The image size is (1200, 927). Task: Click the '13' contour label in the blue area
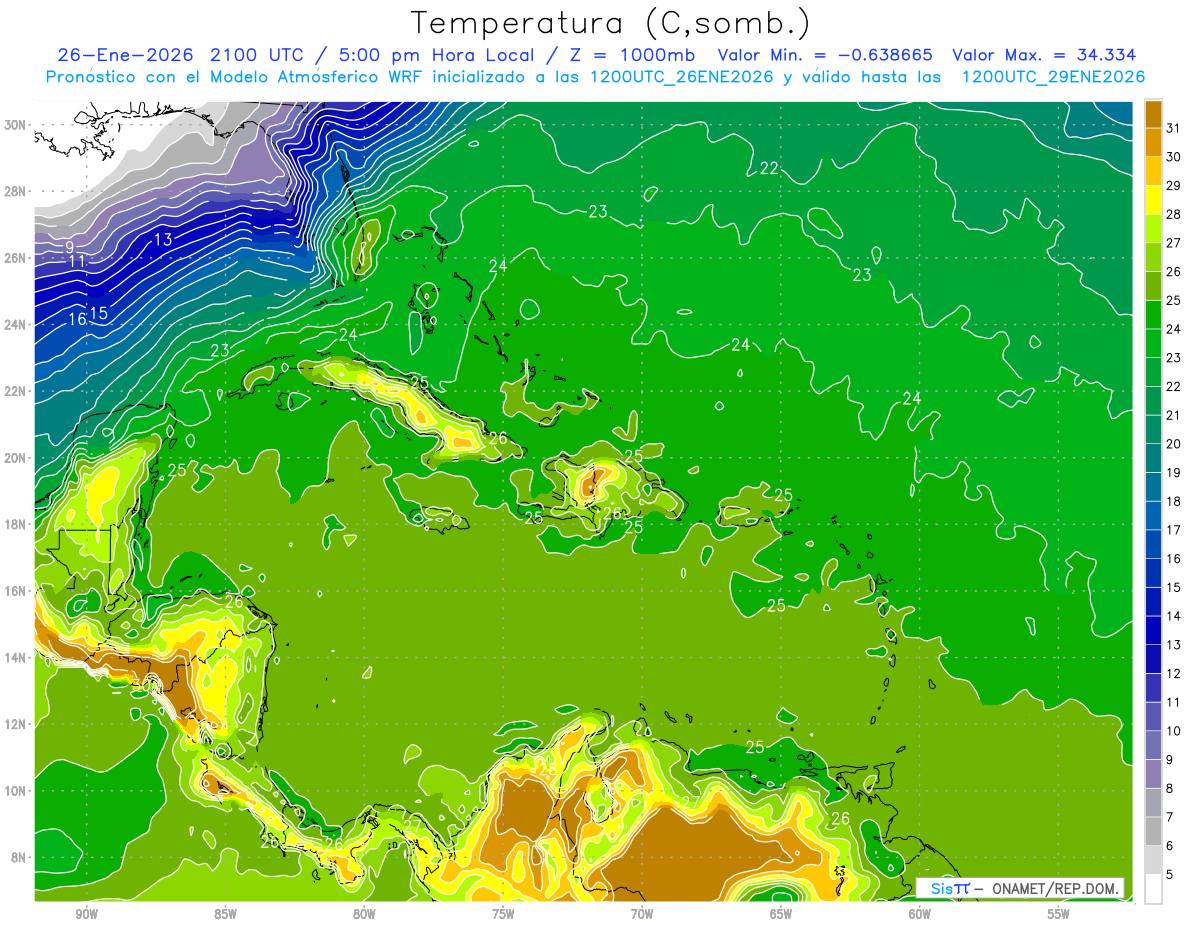(x=163, y=239)
